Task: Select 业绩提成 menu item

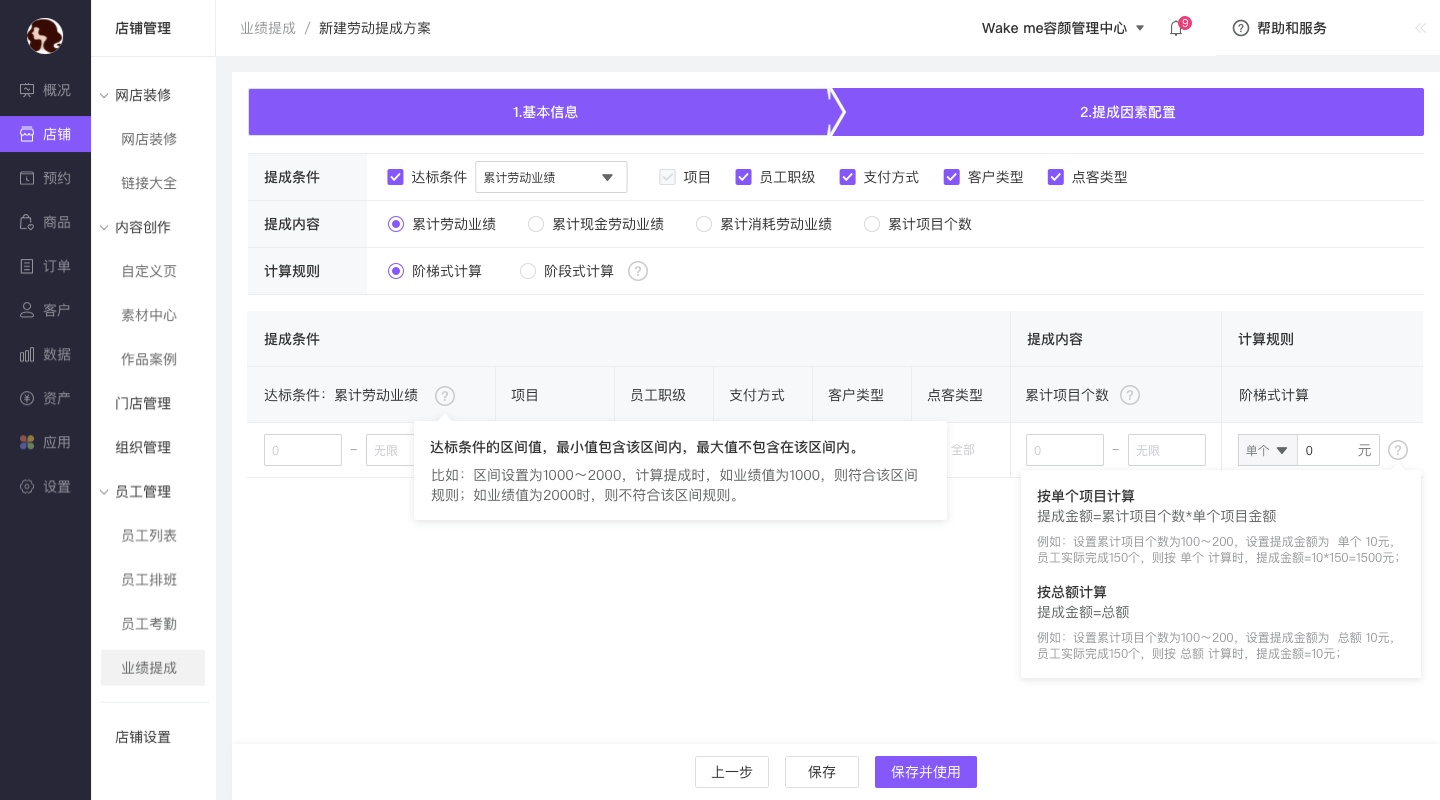Action: [x=153, y=668]
